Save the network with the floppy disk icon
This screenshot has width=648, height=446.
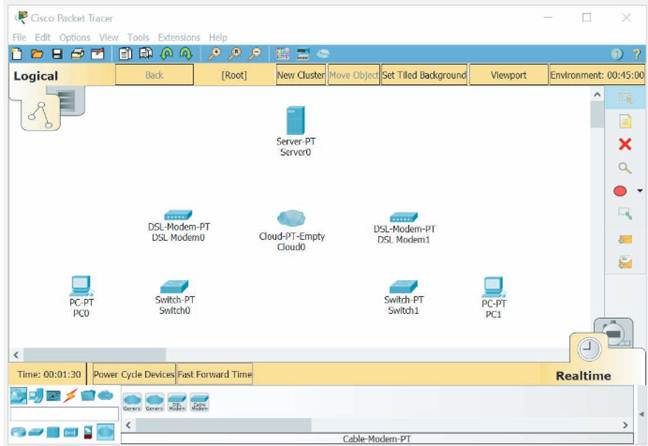pyautogui.click(x=57, y=54)
